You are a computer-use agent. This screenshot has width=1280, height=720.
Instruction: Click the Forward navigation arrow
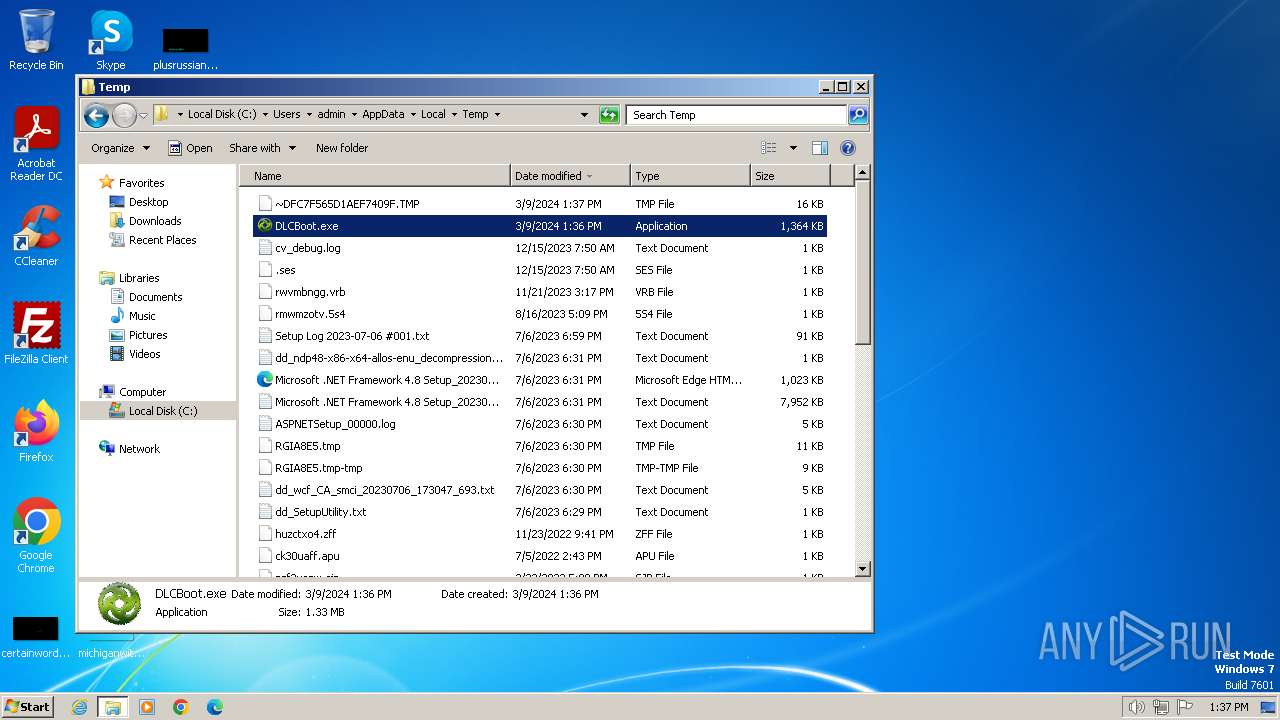tap(124, 115)
